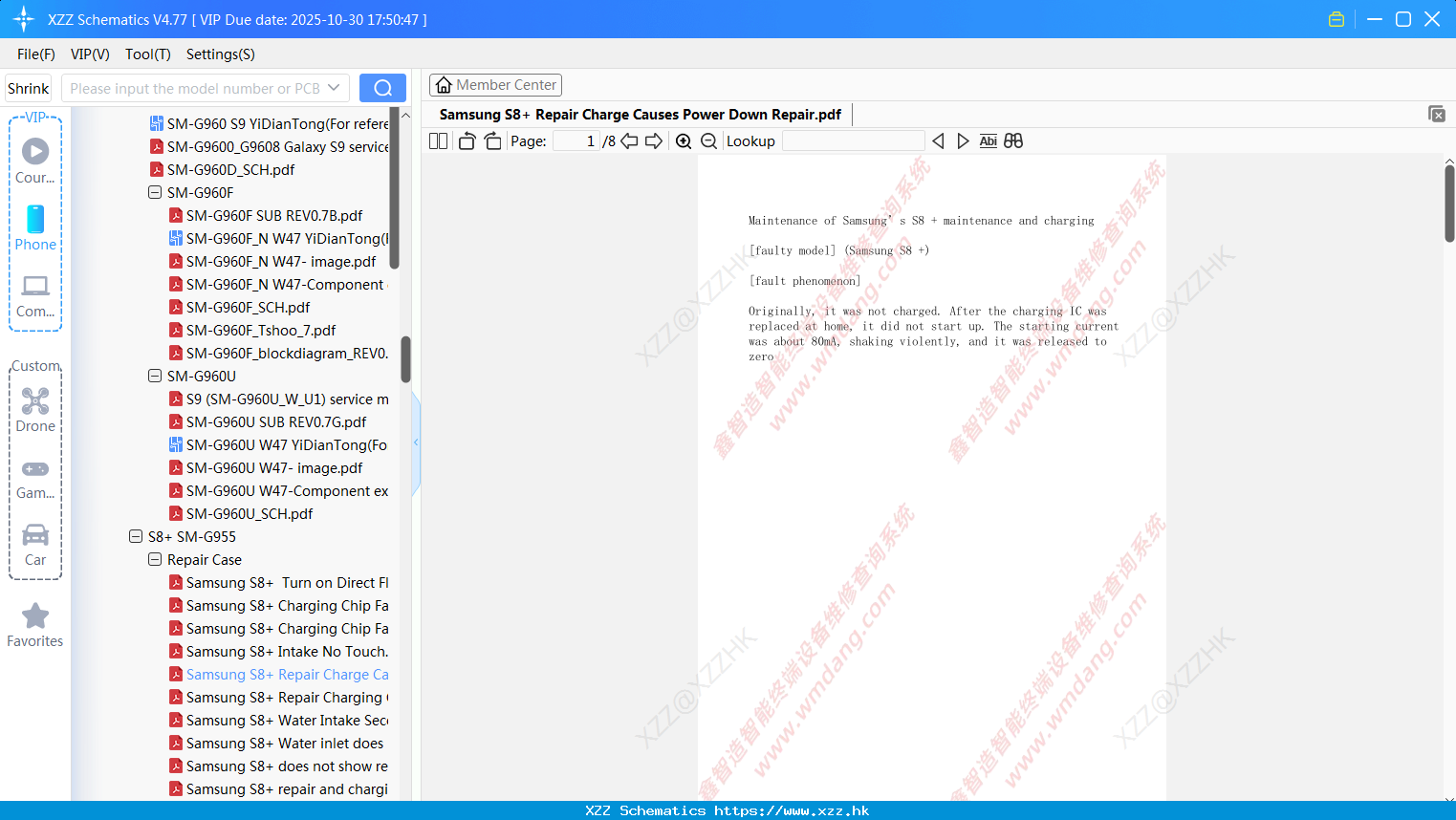
Task: Click the page number field
Action: (576, 140)
